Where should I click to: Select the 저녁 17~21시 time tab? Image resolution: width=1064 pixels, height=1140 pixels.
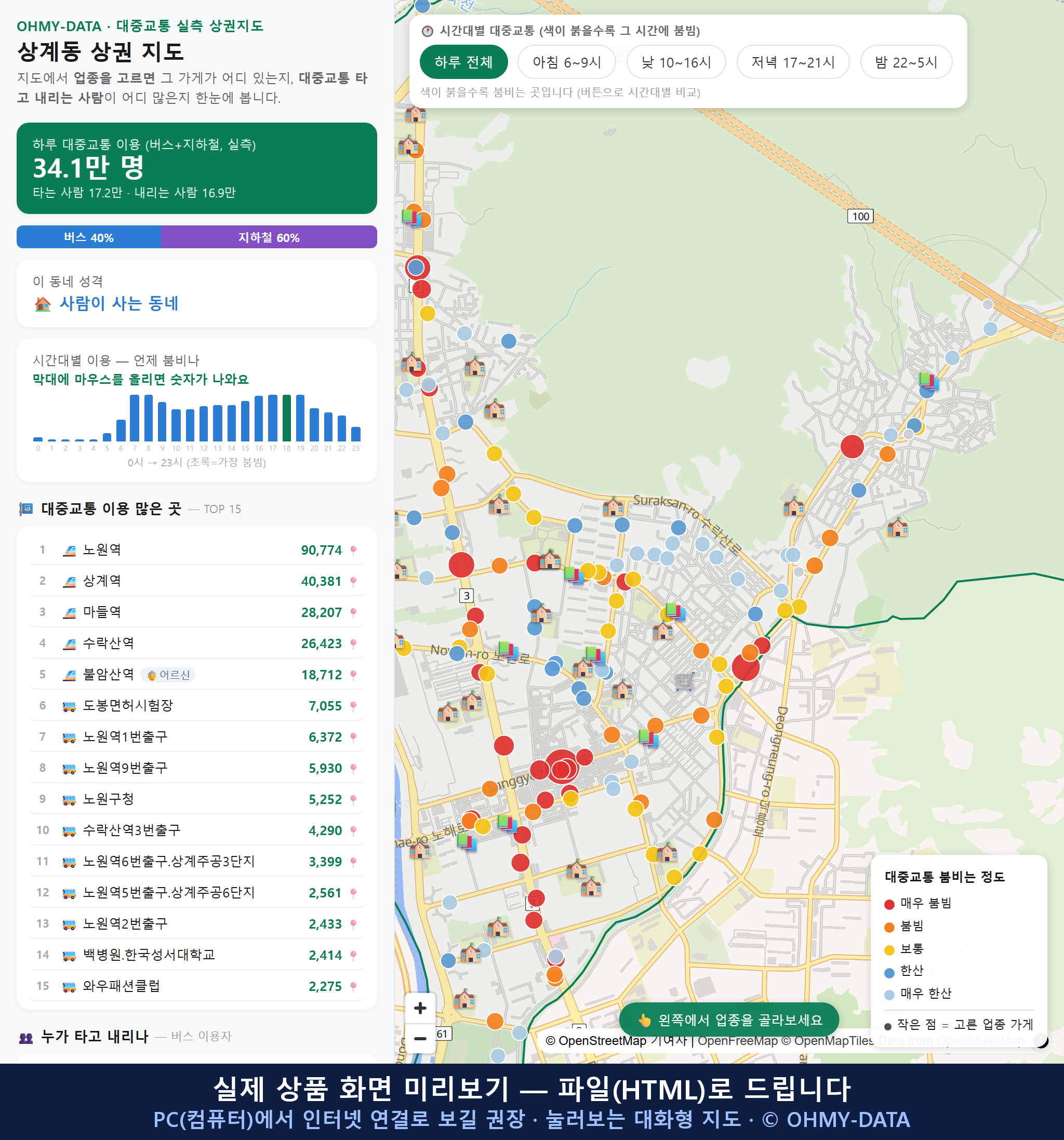[793, 62]
